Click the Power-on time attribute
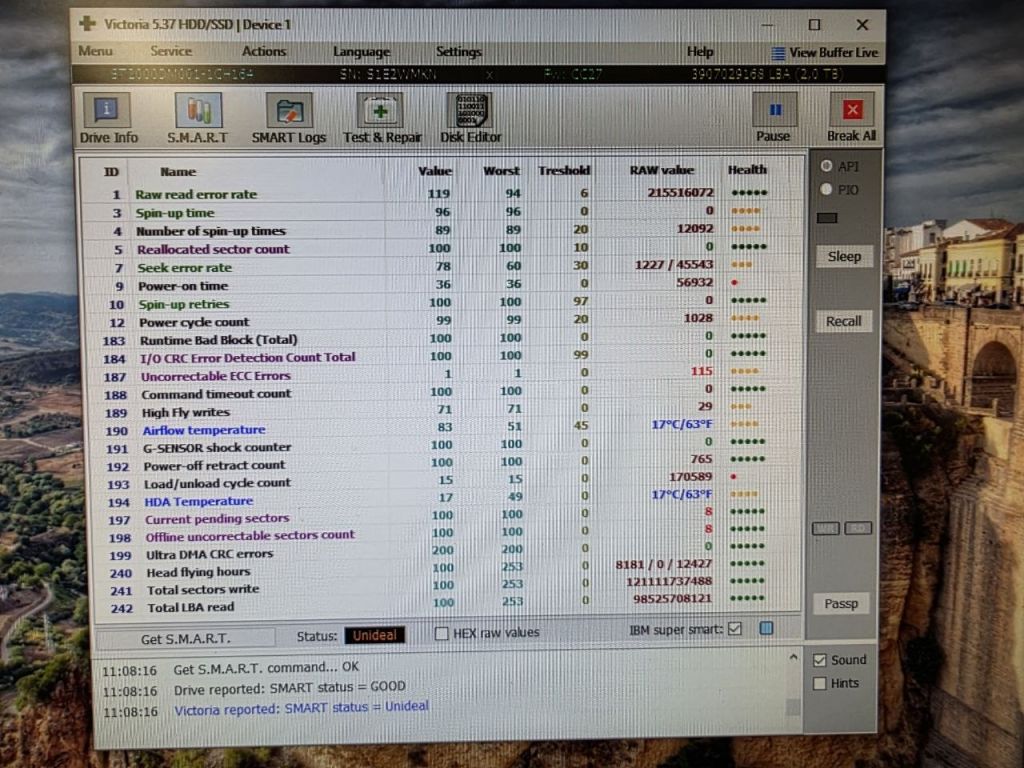 183,286
